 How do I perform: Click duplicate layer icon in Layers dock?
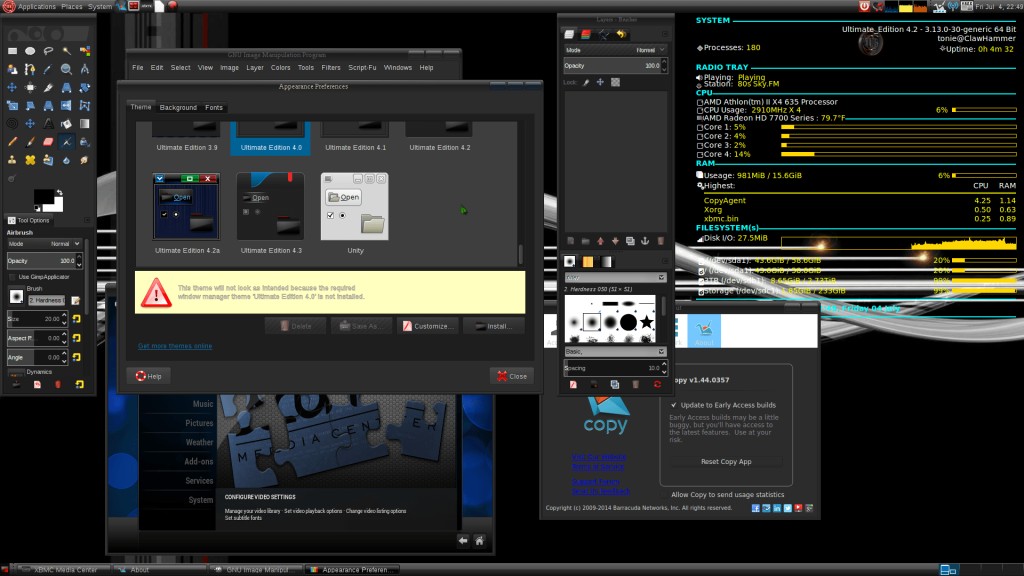click(630, 241)
